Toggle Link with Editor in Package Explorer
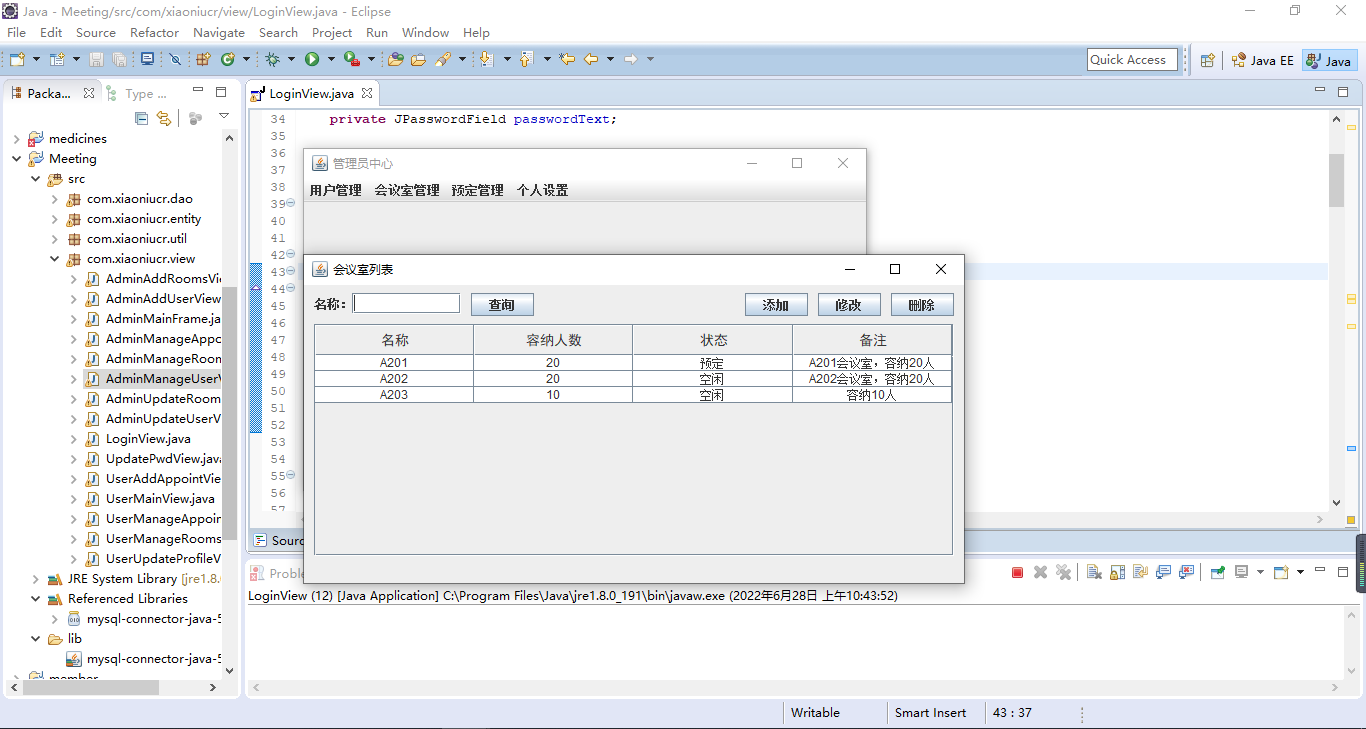Screen dimensions: 1366x729 tap(164, 118)
